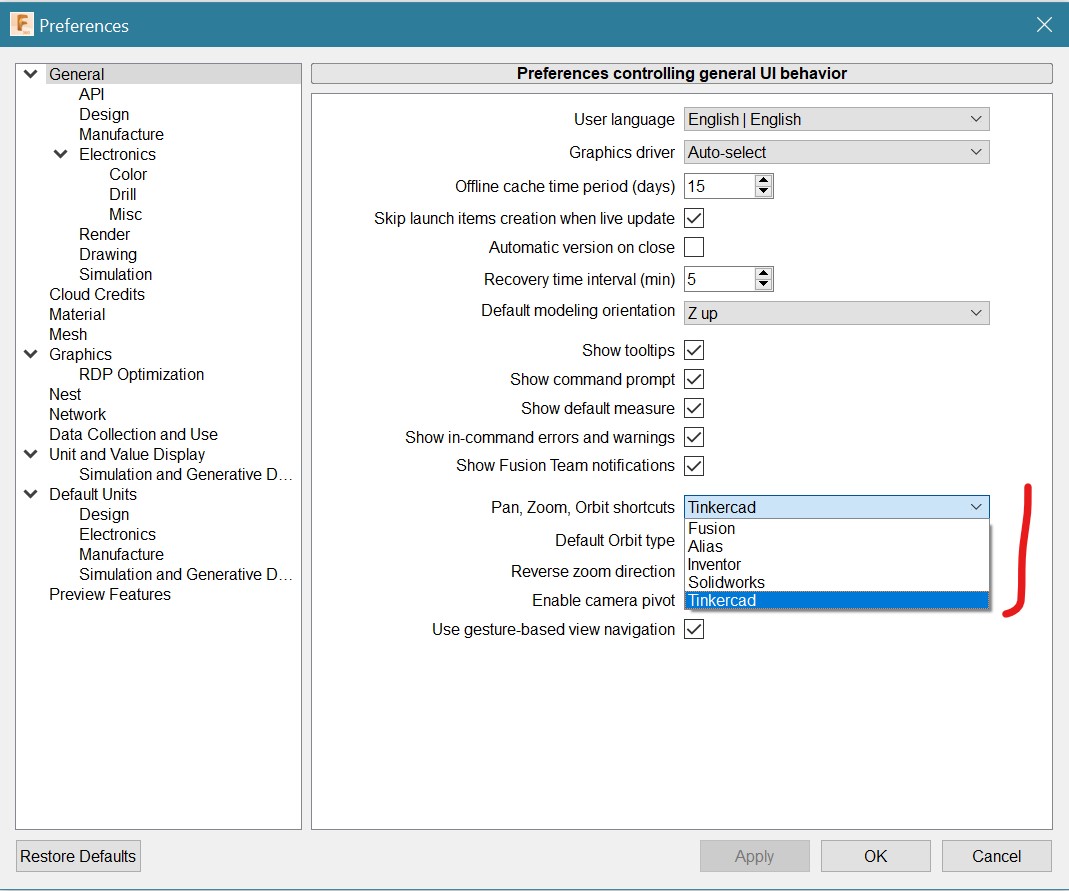Screen dimensions: 1069x891
Task: Open Cloud Credits preferences
Action: tap(97, 295)
